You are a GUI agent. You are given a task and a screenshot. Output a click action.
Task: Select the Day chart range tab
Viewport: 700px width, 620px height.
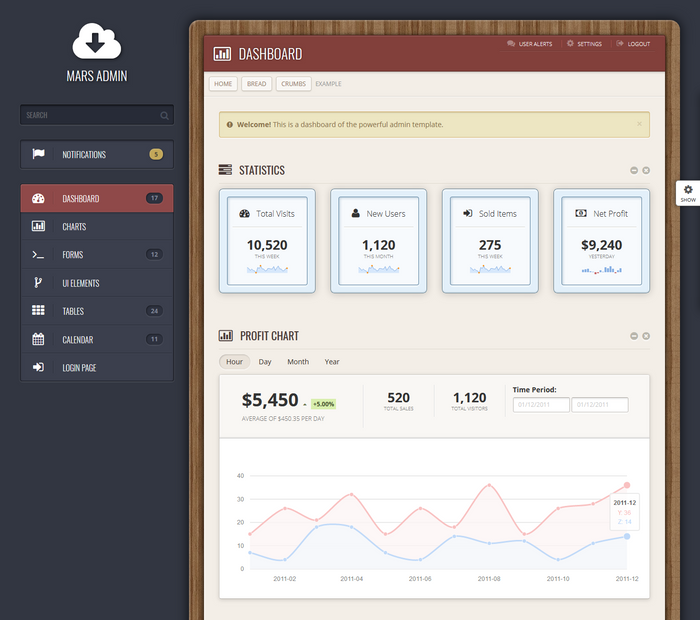pyautogui.click(x=265, y=362)
